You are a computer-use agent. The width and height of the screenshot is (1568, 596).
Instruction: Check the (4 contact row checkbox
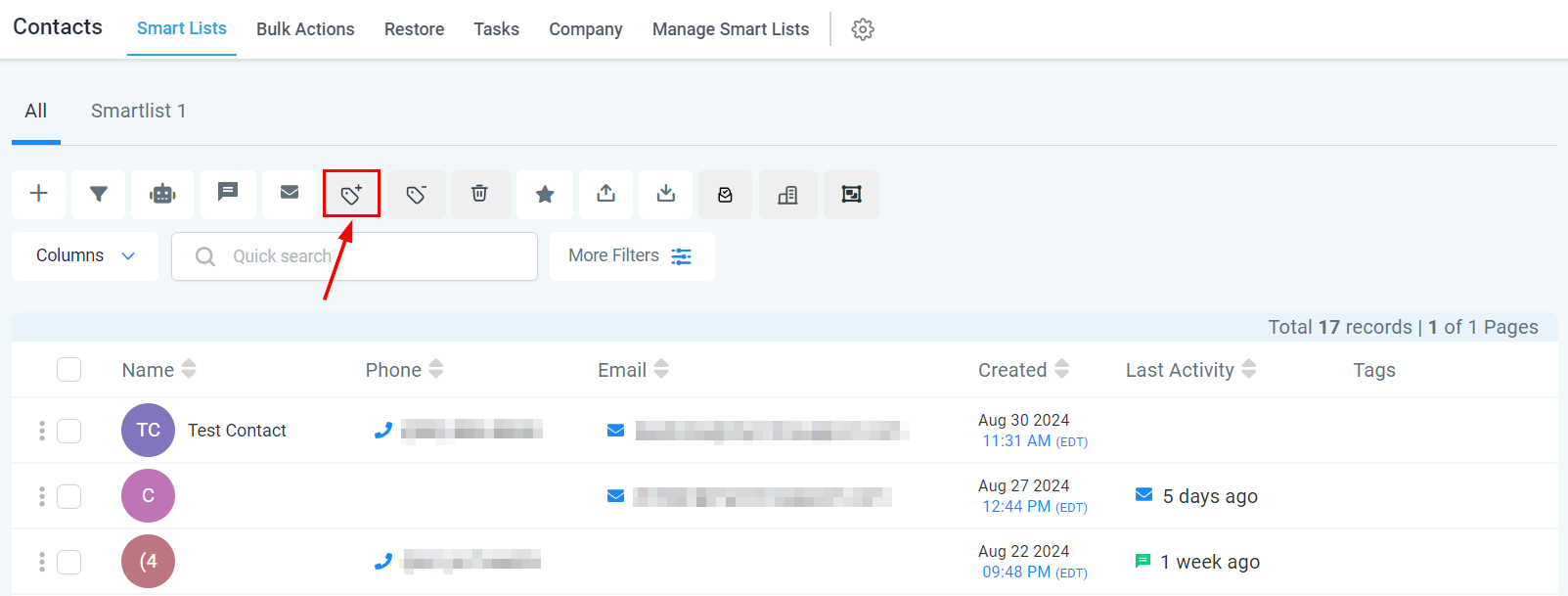coord(68,562)
